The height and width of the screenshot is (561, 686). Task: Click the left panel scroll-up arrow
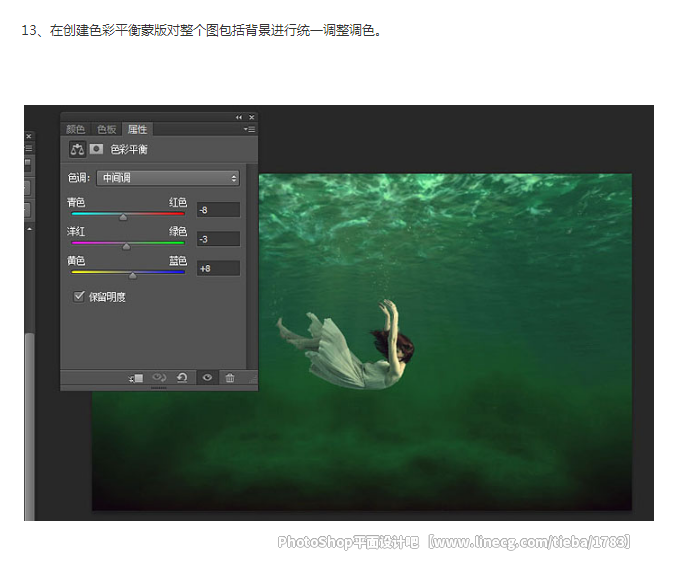(29, 229)
